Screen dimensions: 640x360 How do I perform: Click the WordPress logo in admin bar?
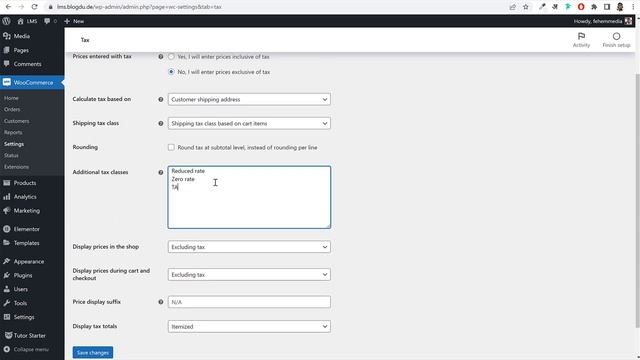pyautogui.click(x=7, y=21)
